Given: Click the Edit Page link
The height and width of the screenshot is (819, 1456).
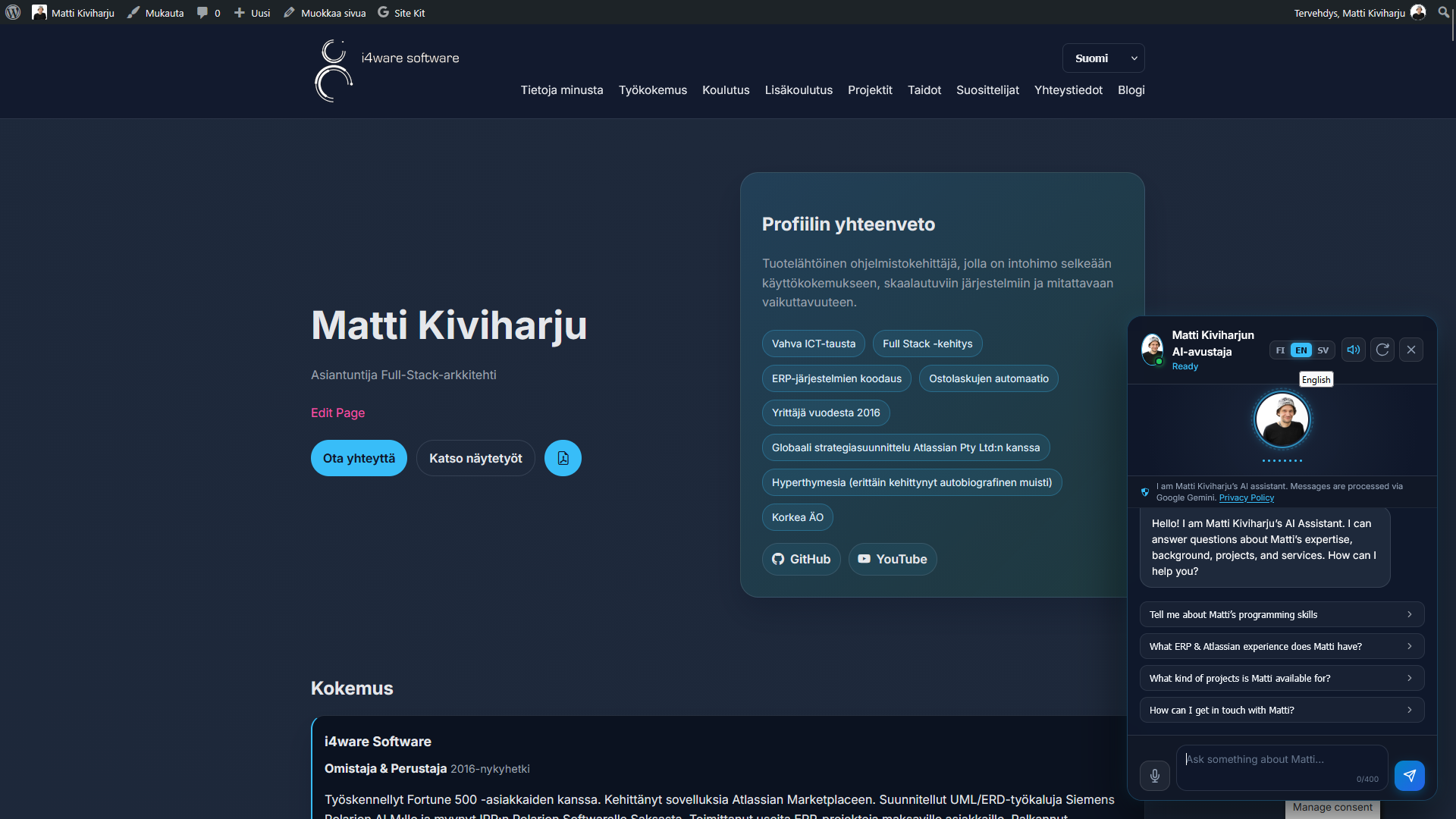Looking at the screenshot, I should [337, 413].
